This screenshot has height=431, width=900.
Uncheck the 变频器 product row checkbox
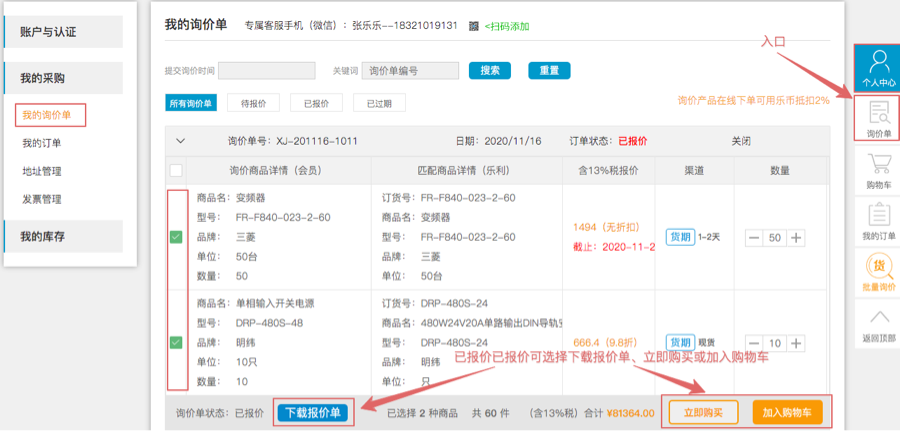176,237
